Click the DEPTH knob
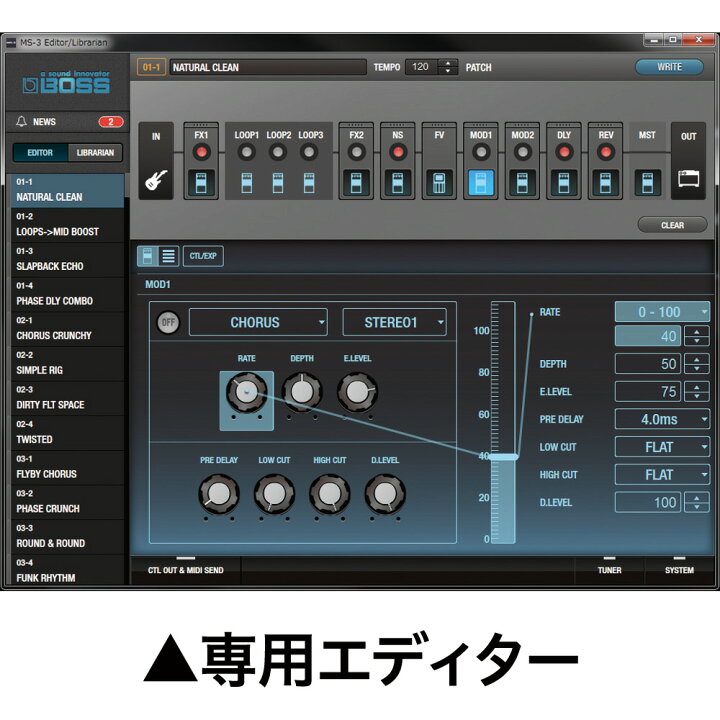 [302, 392]
